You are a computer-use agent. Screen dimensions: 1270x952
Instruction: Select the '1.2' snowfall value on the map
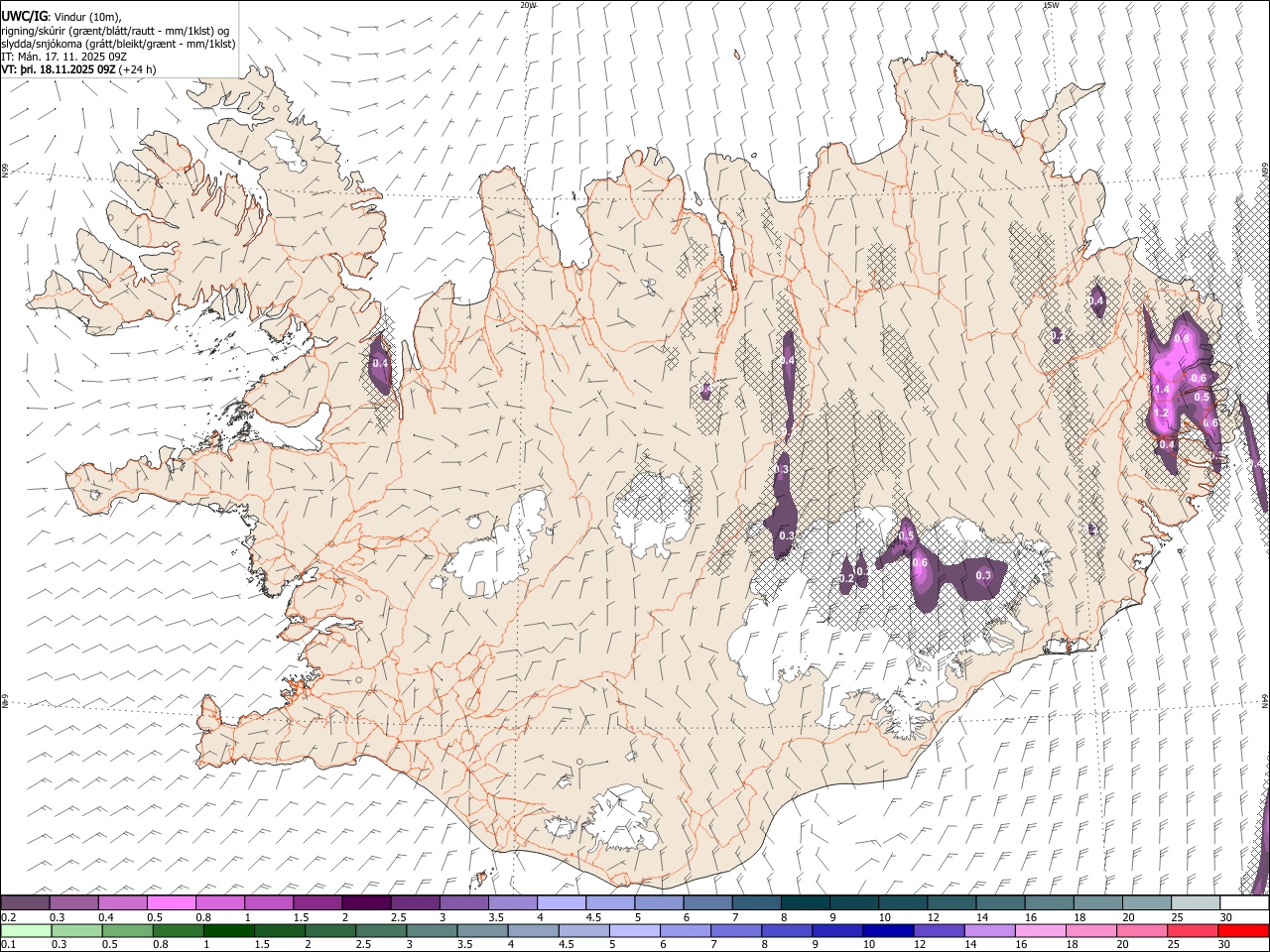pos(1161,413)
